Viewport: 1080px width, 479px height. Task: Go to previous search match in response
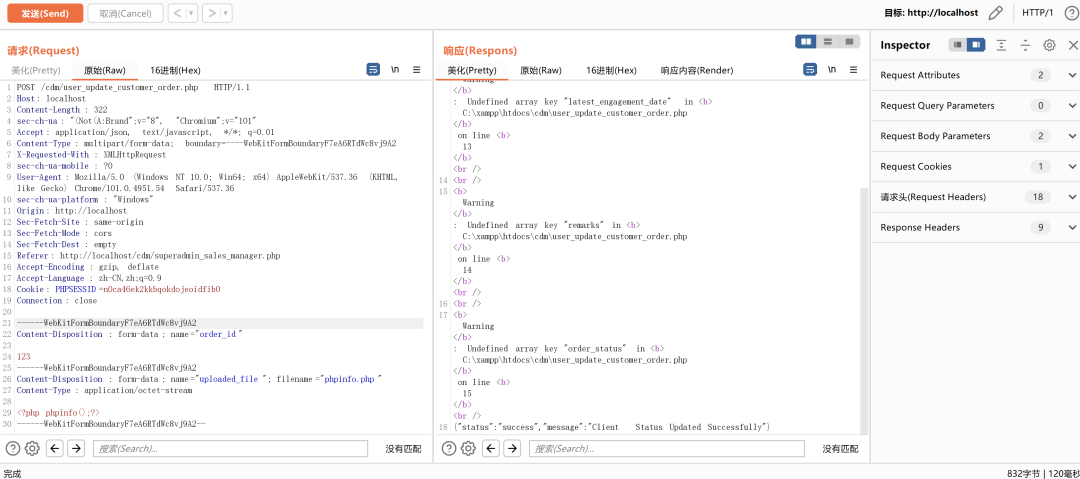coord(491,449)
